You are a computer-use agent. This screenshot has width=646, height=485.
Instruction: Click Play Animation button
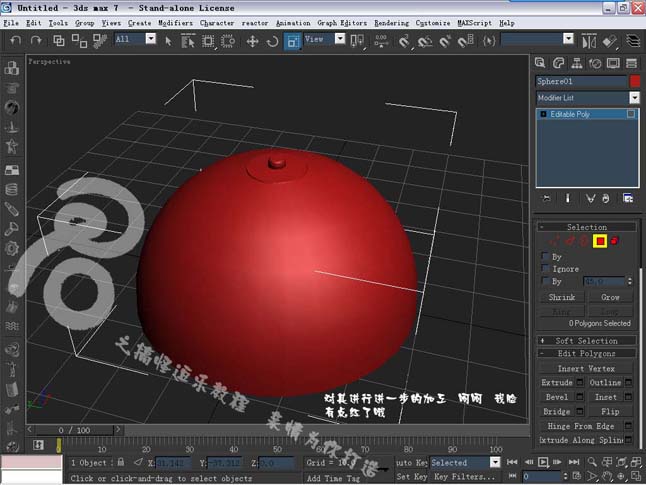(543, 462)
